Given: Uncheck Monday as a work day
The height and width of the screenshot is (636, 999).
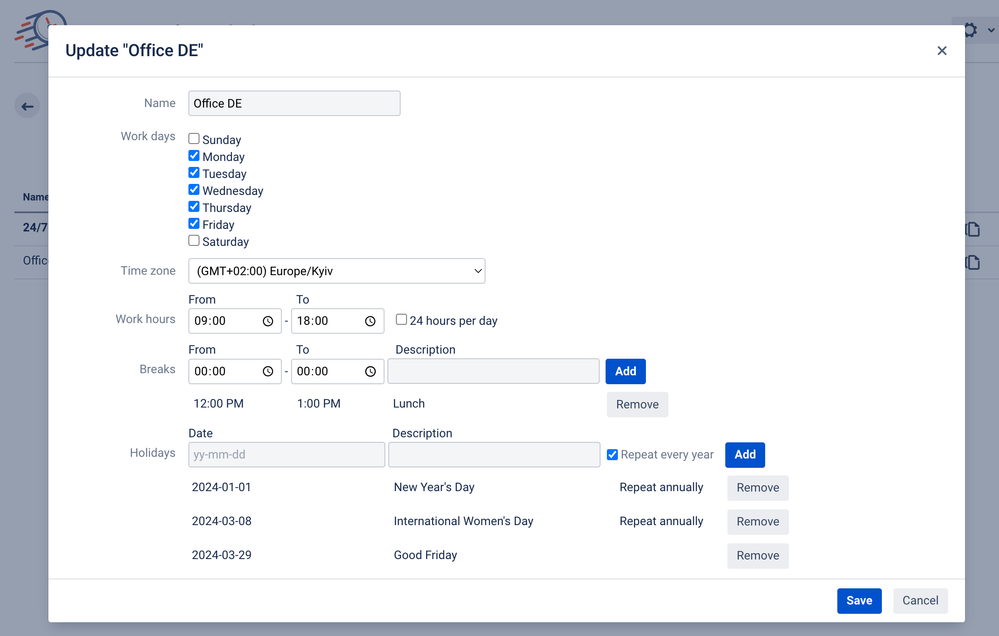Looking at the screenshot, I should [193, 156].
